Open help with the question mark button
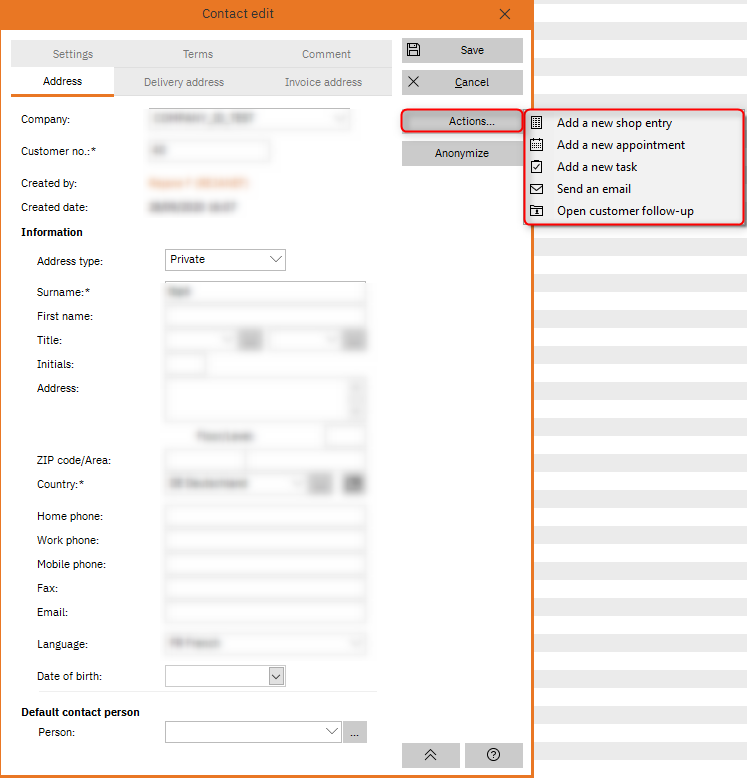This screenshot has height=780, width=747. pos(493,755)
